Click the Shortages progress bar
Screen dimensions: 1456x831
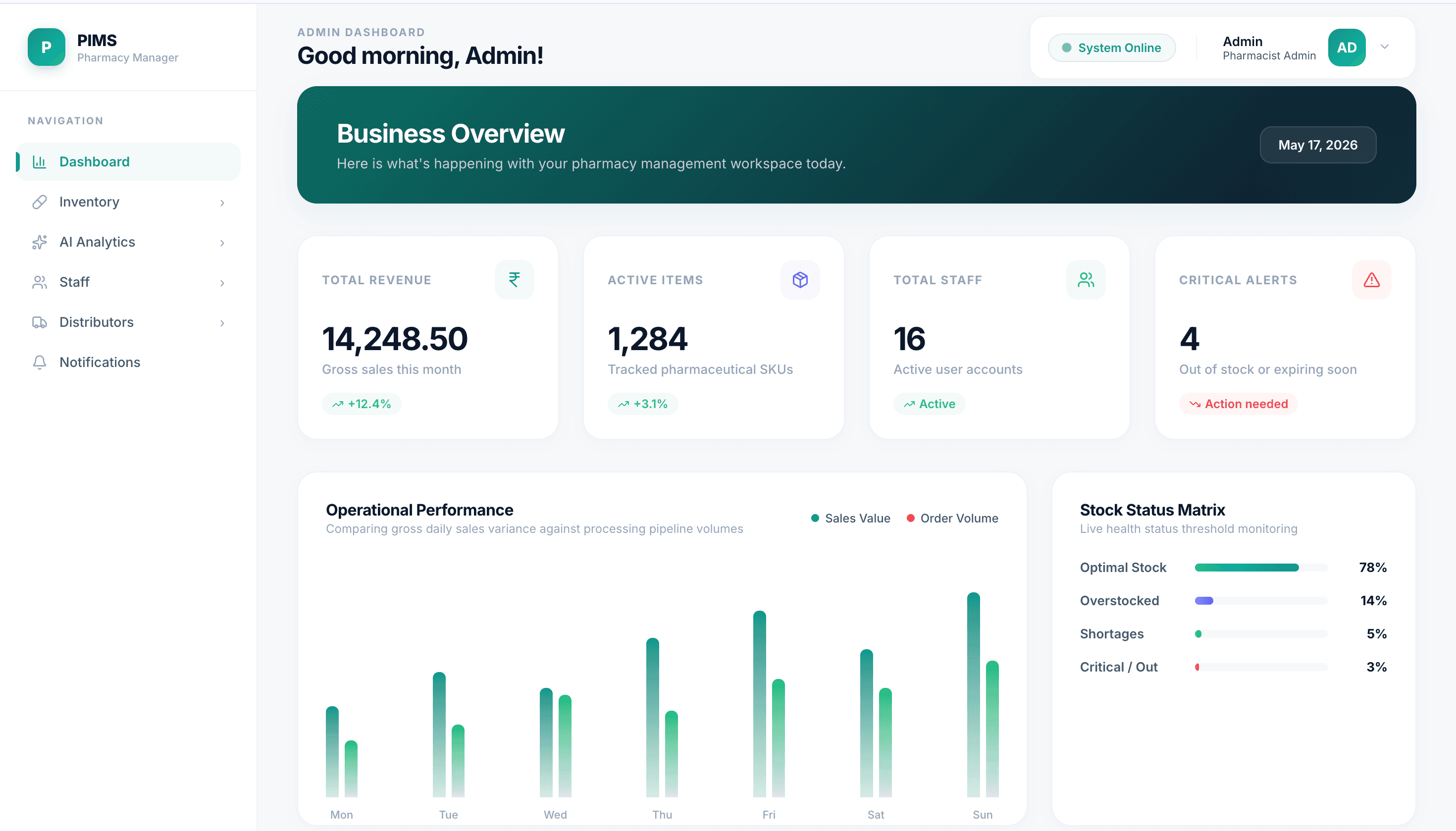click(1261, 633)
